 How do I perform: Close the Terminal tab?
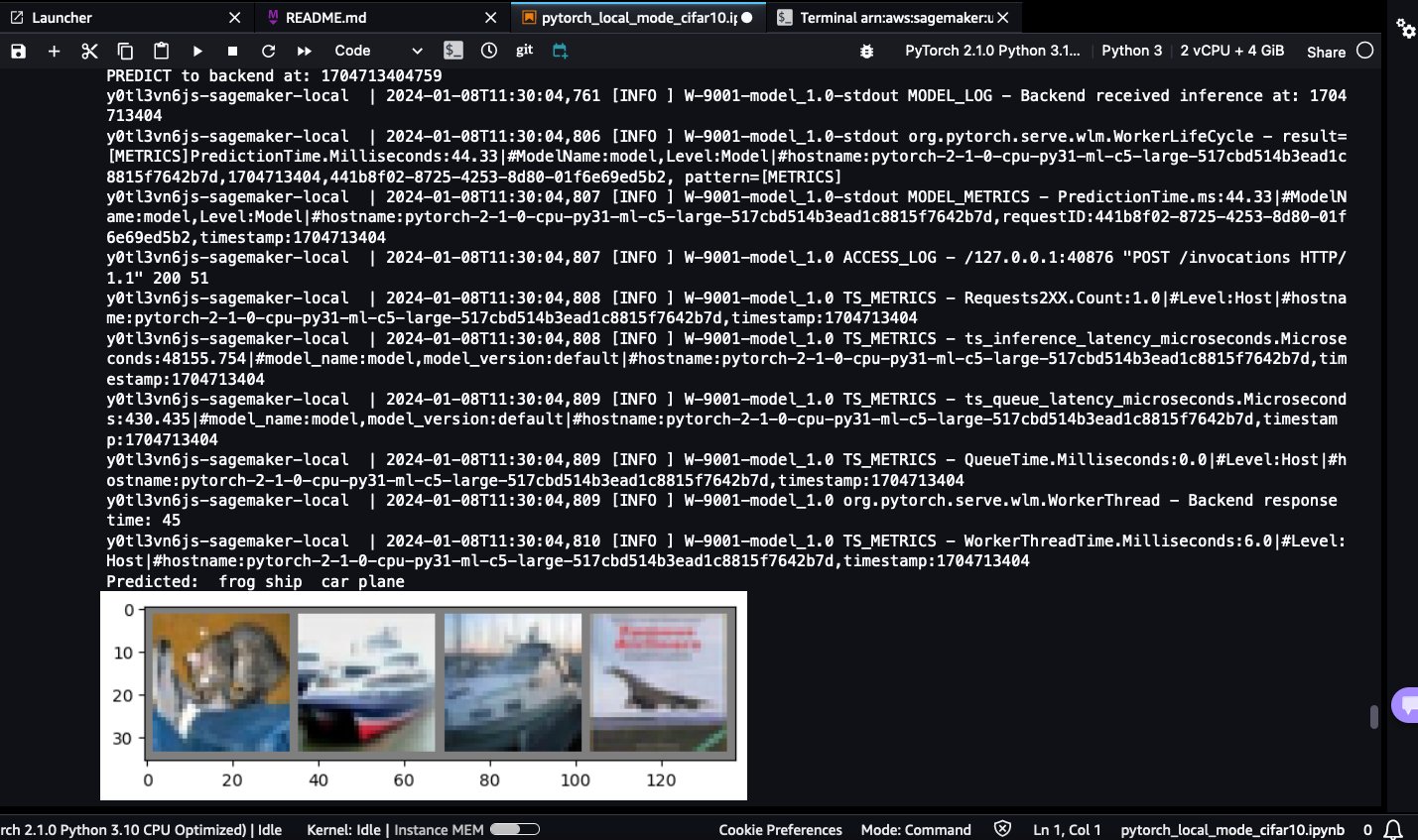point(1003,18)
